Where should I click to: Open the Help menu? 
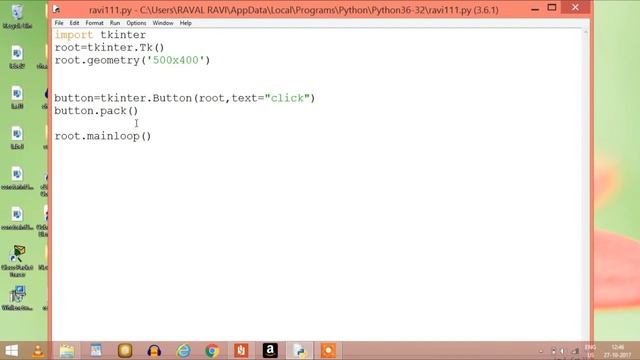(x=185, y=23)
